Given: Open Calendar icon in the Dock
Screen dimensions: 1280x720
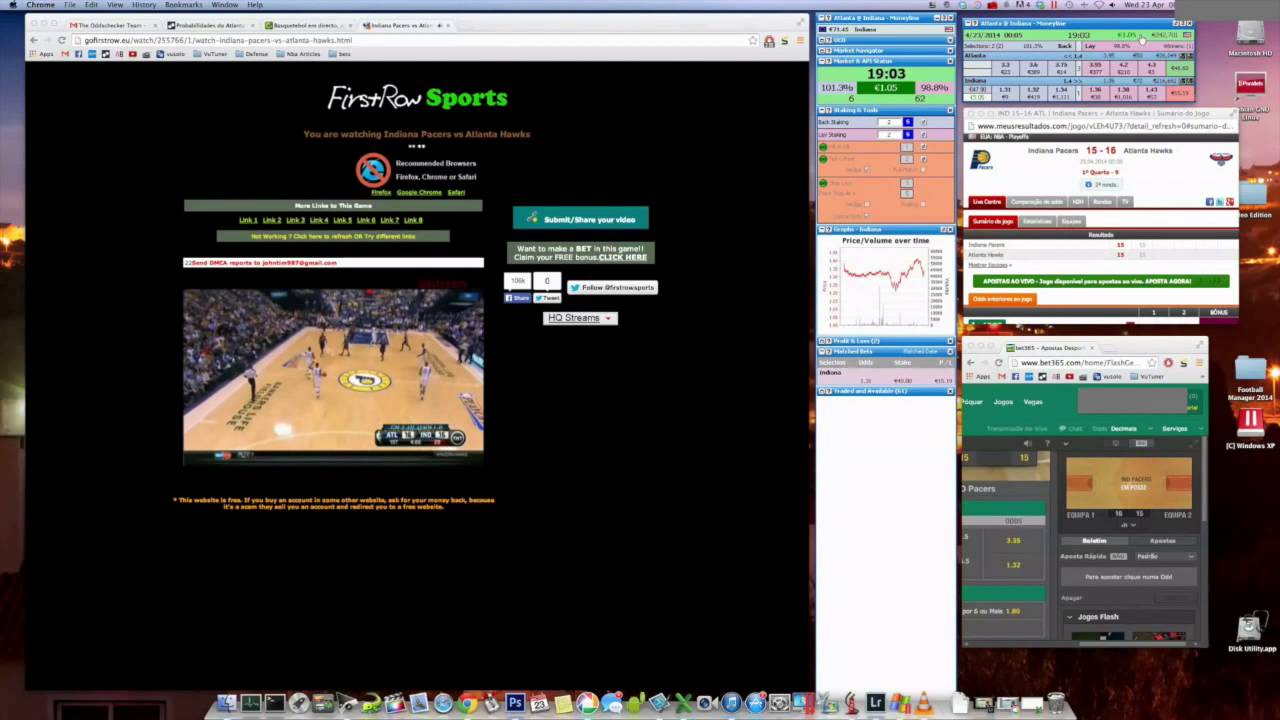Looking at the screenshot, I should coord(539,703).
